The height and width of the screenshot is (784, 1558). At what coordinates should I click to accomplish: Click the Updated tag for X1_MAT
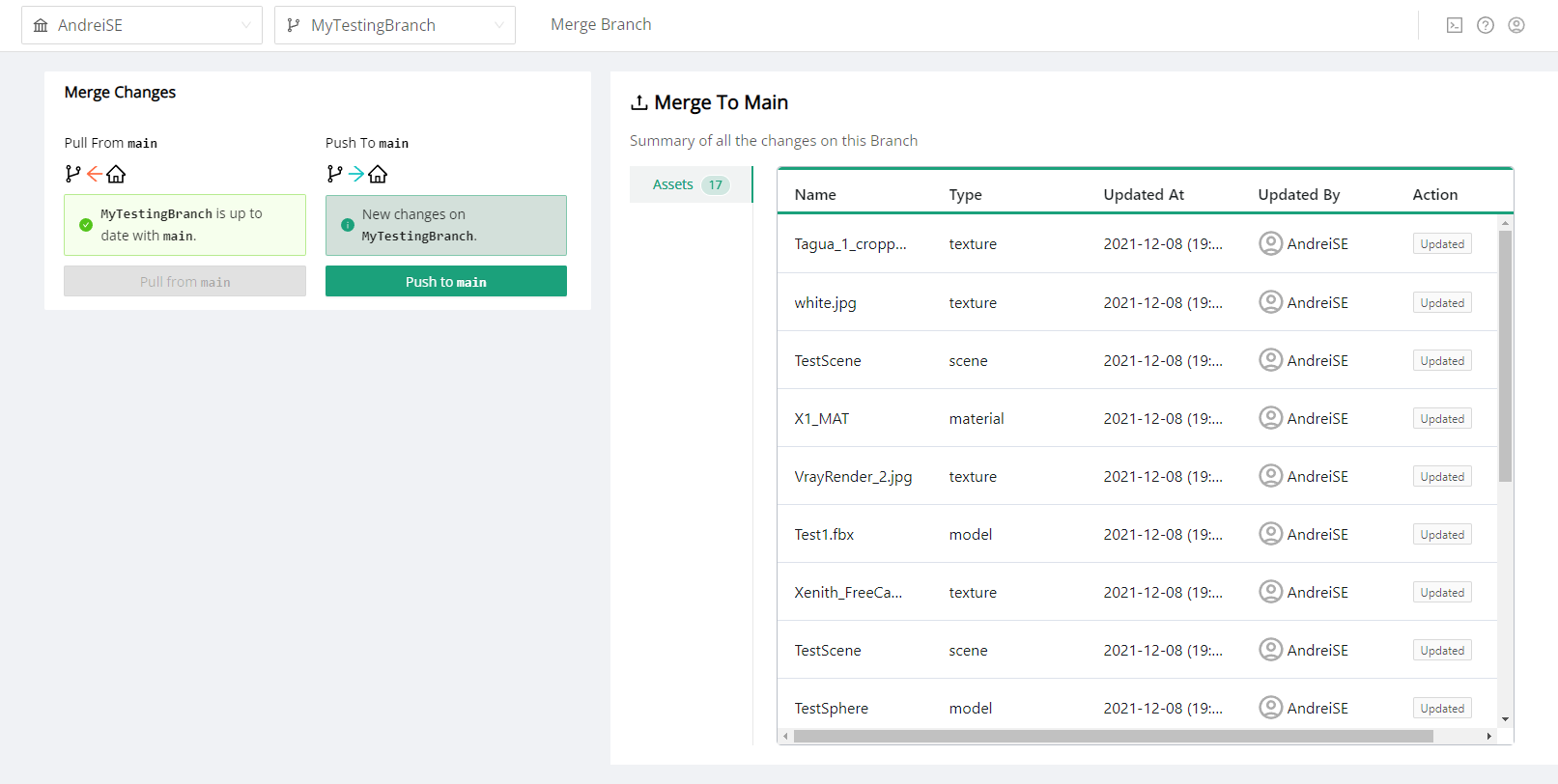click(1441, 419)
